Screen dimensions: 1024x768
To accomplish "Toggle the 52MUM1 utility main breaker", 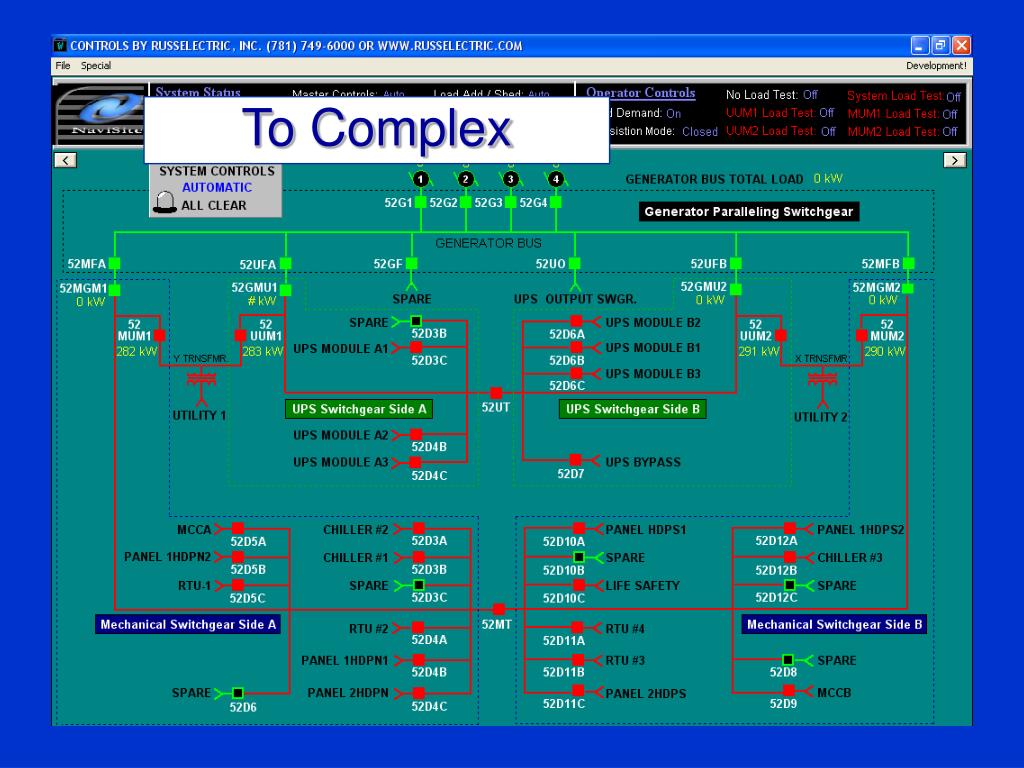I will click(x=159, y=336).
